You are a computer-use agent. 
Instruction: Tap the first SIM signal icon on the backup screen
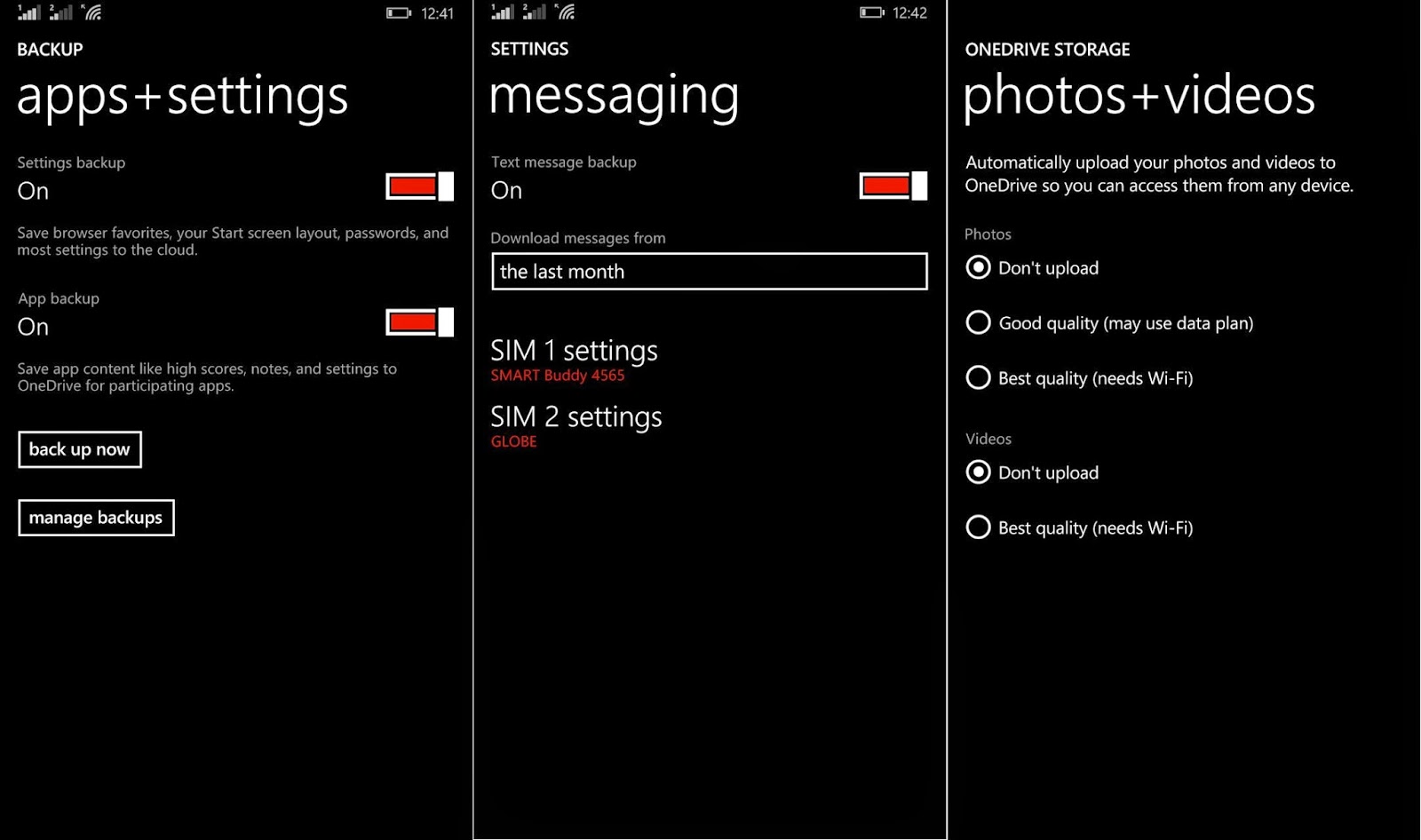click(29, 12)
